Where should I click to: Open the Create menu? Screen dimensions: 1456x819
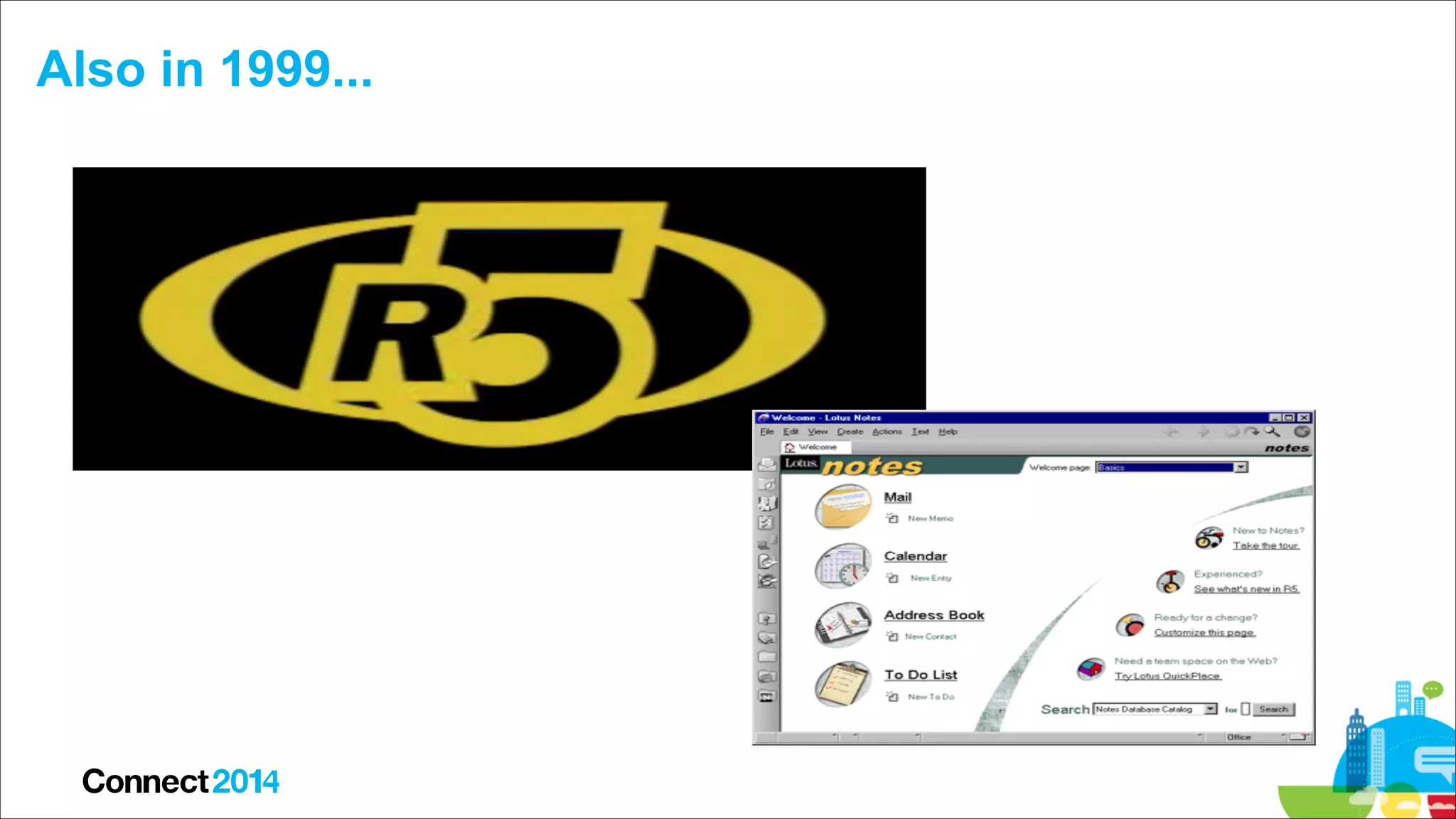tap(849, 432)
